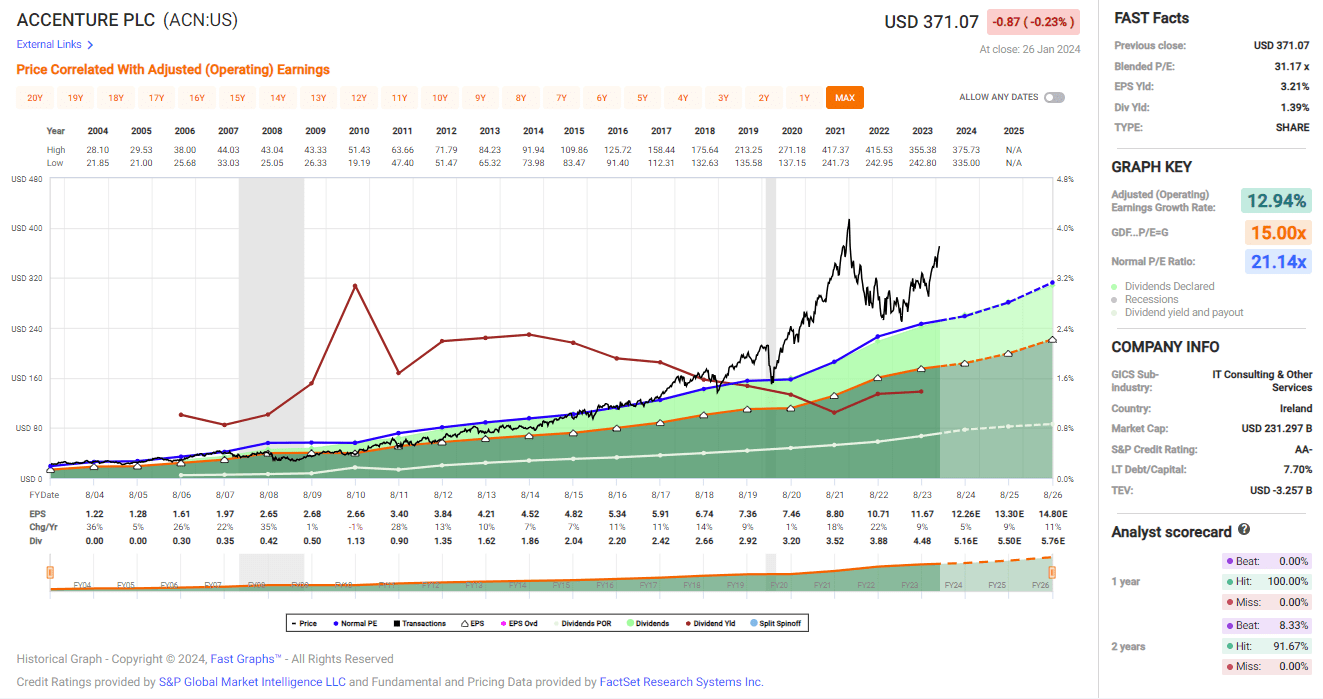Click the External Links text link
Screen dimensions: 1323x699
48,45
